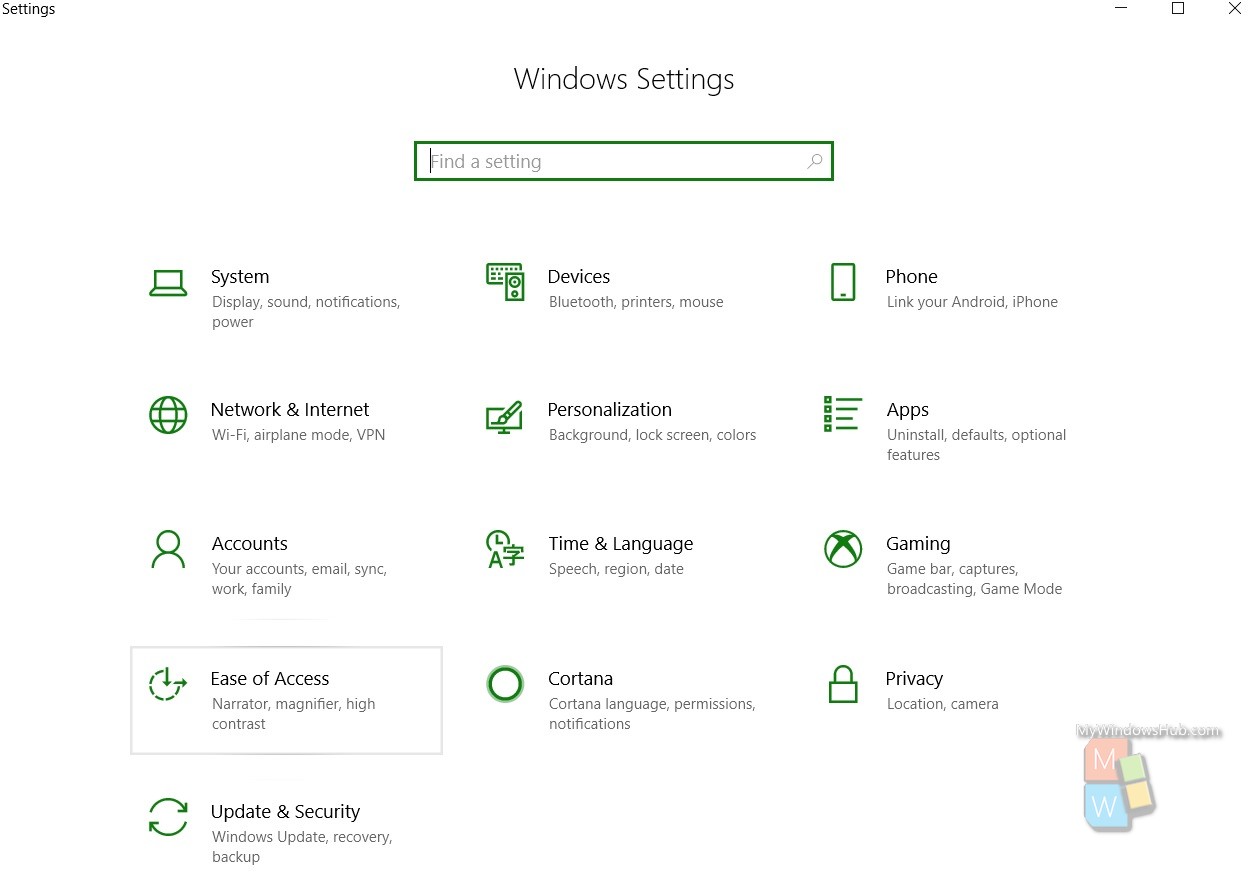Viewport: 1253px width, 883px height.
Task: Close the Settings window
Action: (1234, 9)
